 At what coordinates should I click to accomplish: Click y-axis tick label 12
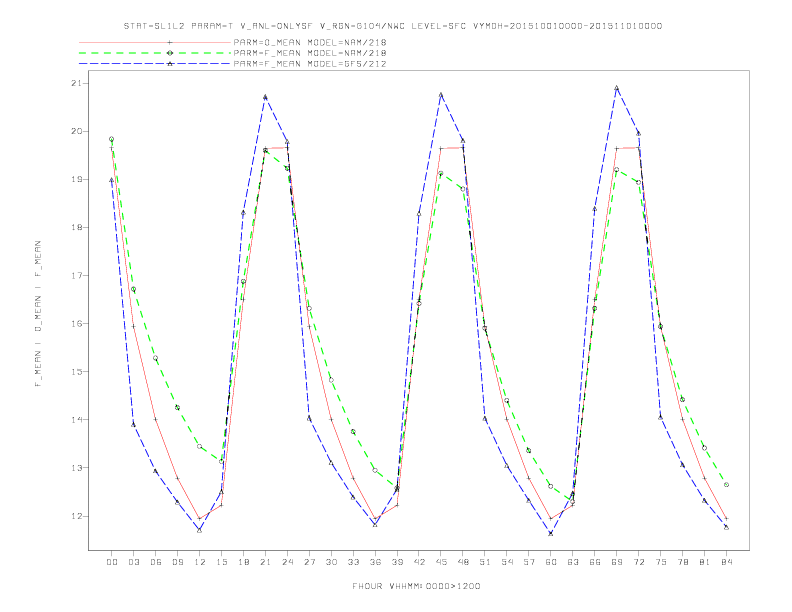point(76,516)
